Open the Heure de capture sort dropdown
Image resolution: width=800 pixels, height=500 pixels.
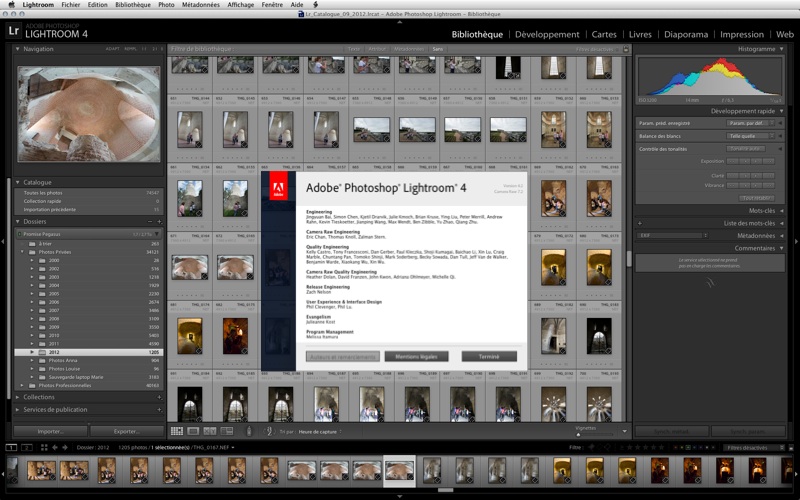click(320, 432)
